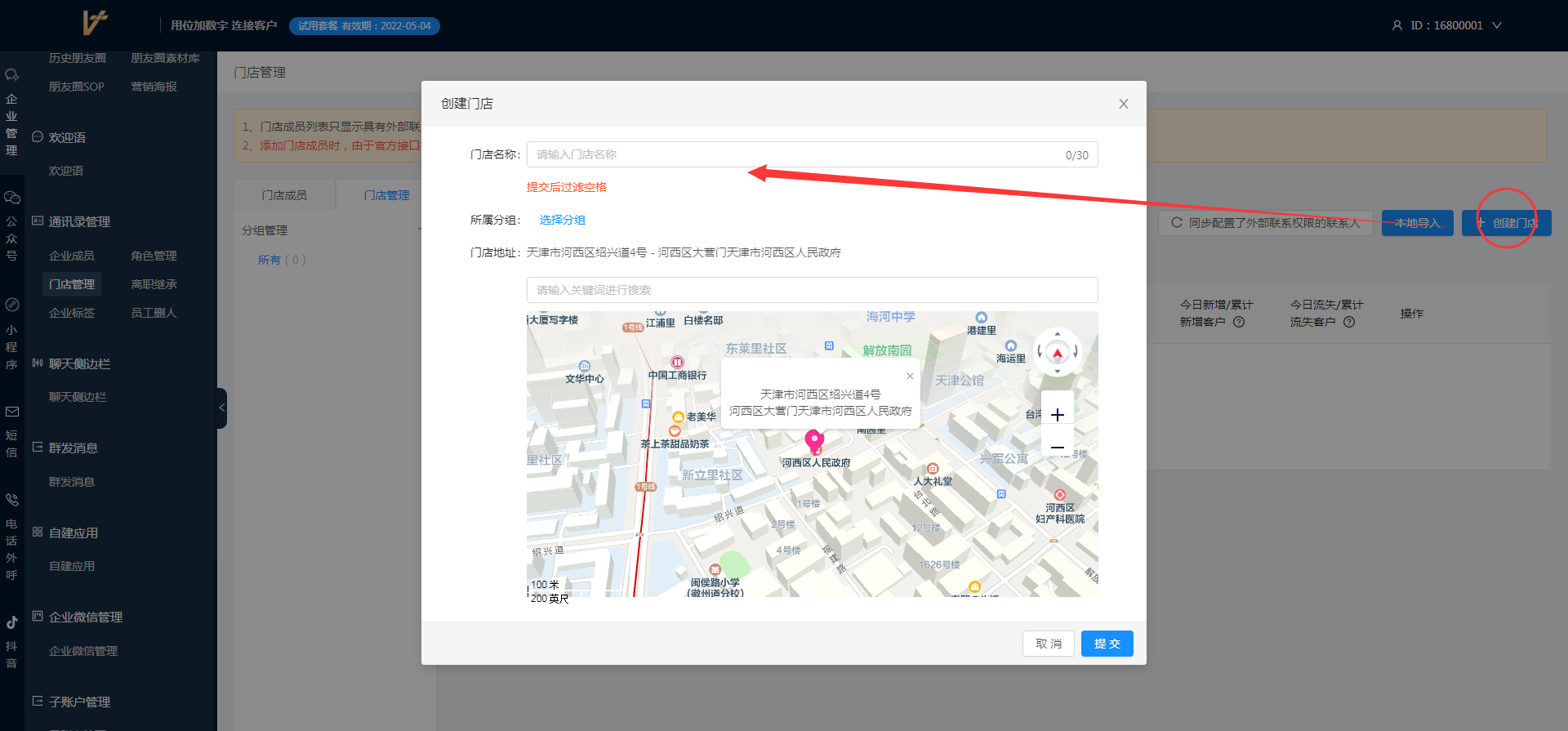
Task: Open the 企业微信管理 submenu item
Action: click(83, 651)
